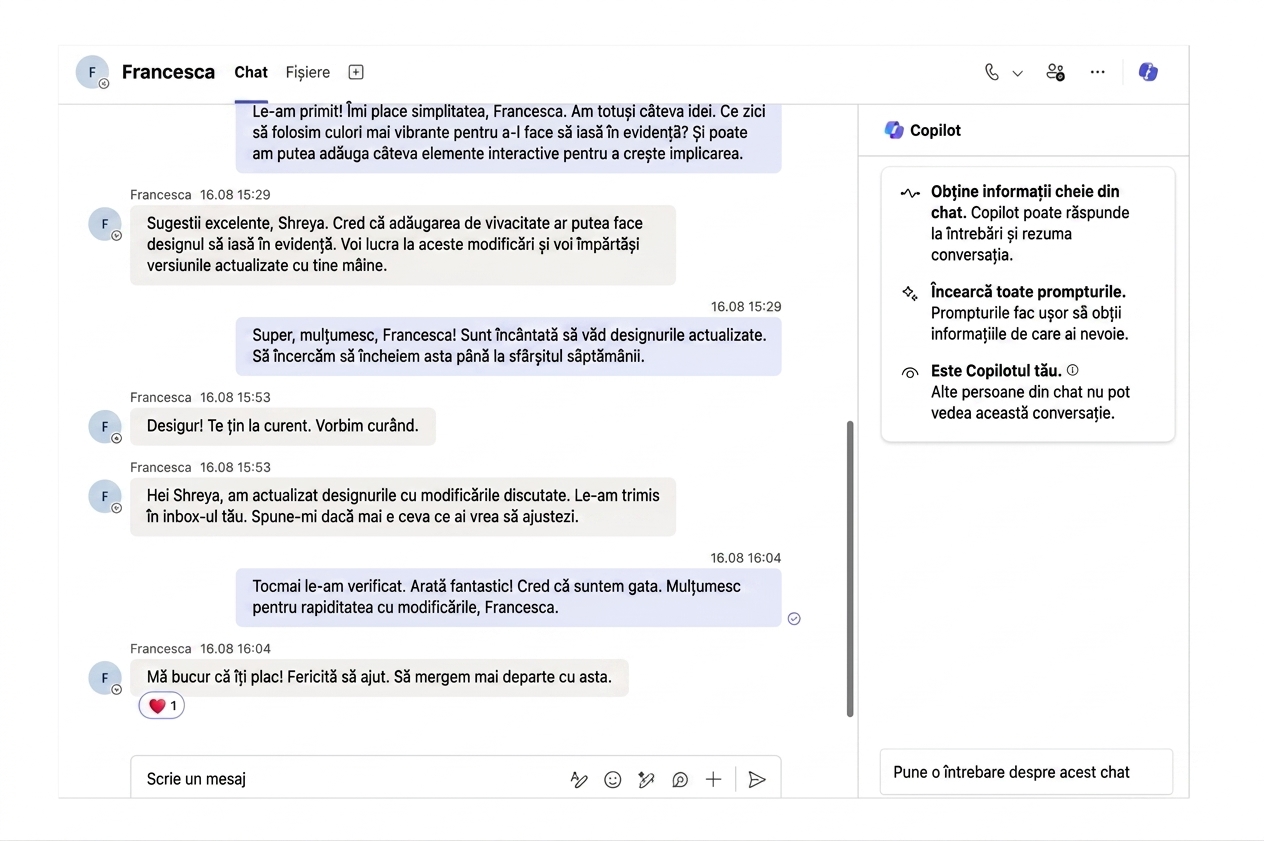Viewport: 1264px width, 841px height.
Task: Click the info icon next to Este Copilotul tău
Action: (1072, 370)
